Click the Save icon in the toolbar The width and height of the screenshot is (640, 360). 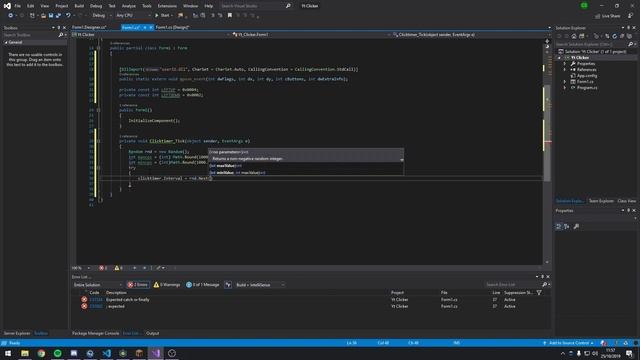pyautogui.click(x=51, y=16)
